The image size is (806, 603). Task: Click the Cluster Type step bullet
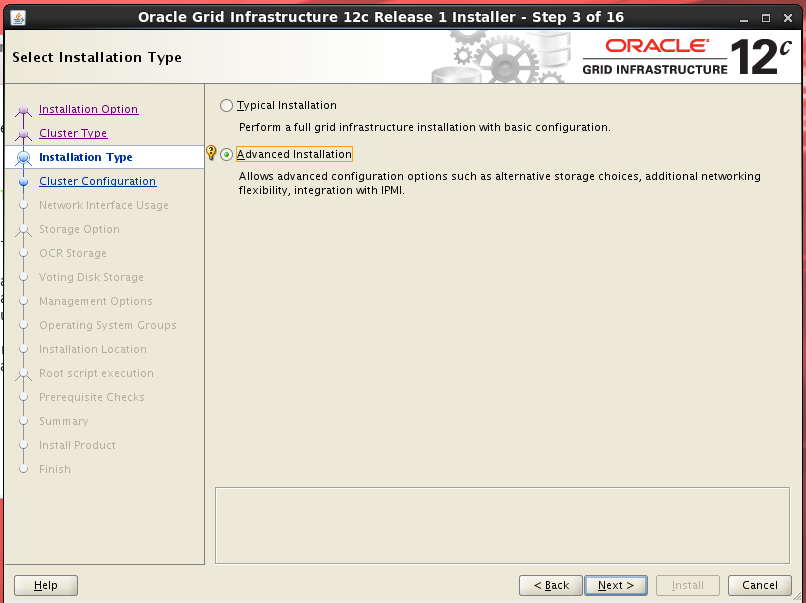tap(23, 134)
